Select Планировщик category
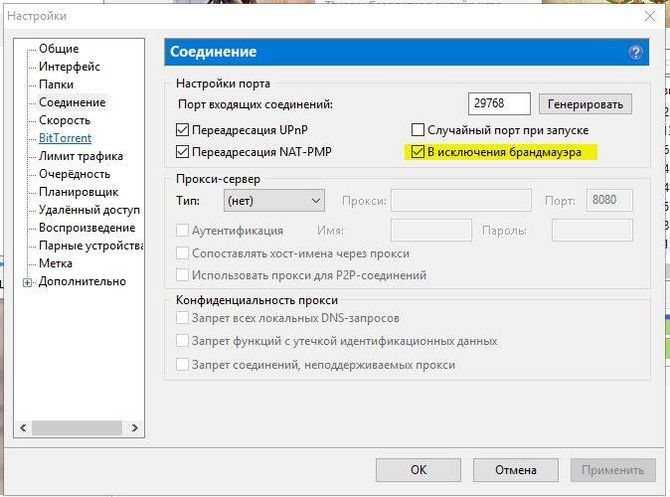The height and width of the screenshot is (497, 670). click(79, 192)
